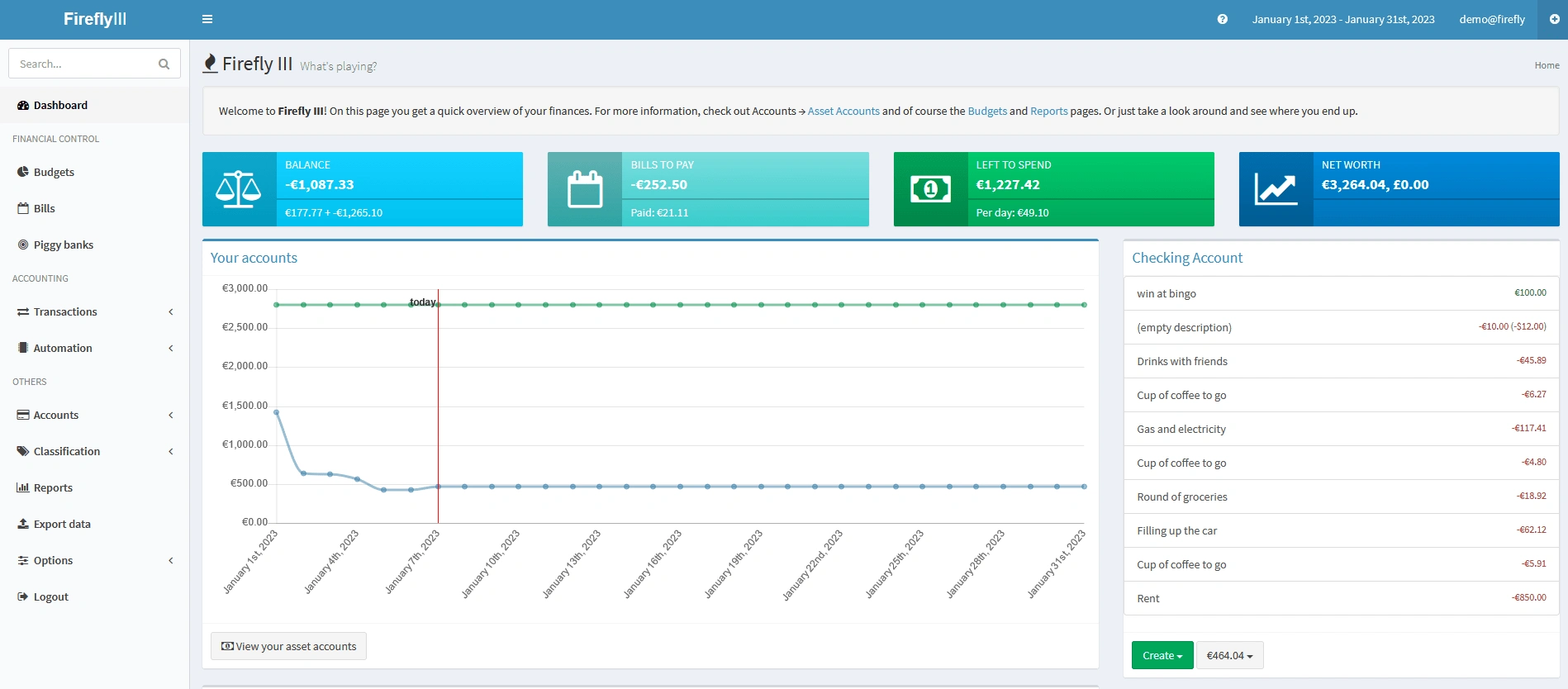
Task: Click the Asset Accounts link in welcome text
Action: click(x=843, y=111)
